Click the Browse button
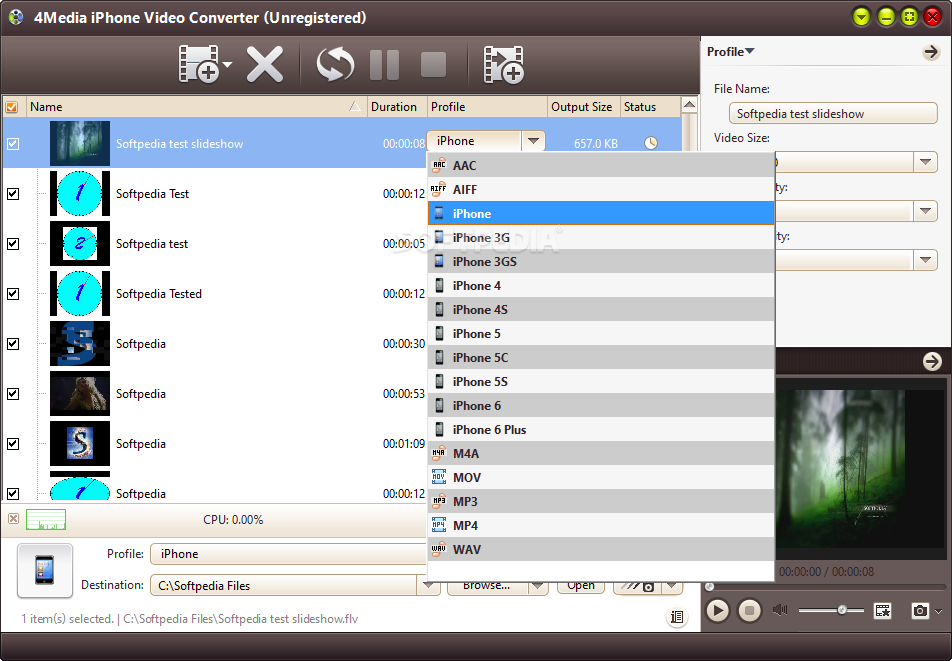The image size is (952, 661). pyautogui.click(x=487, y=586)
